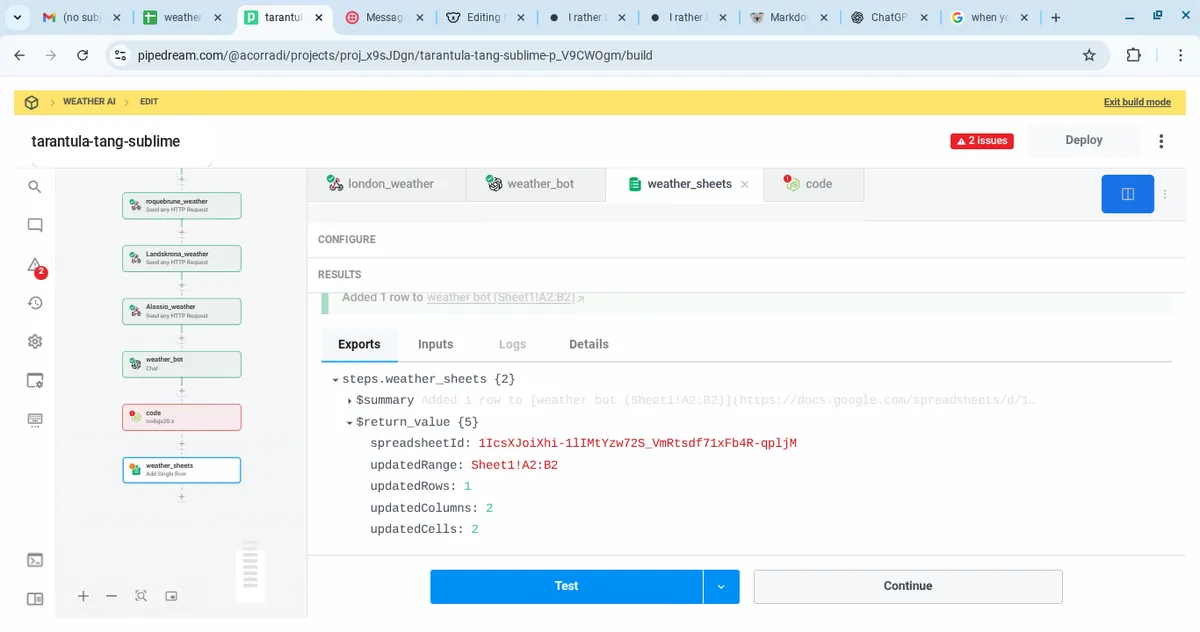Open the terminal console icon

pyautogui.click(x=35, y=560)
